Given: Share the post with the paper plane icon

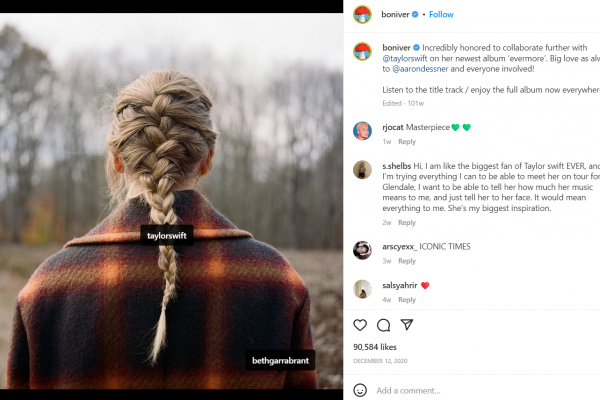Looking at the screenshot, I should [x=407, y=325].
